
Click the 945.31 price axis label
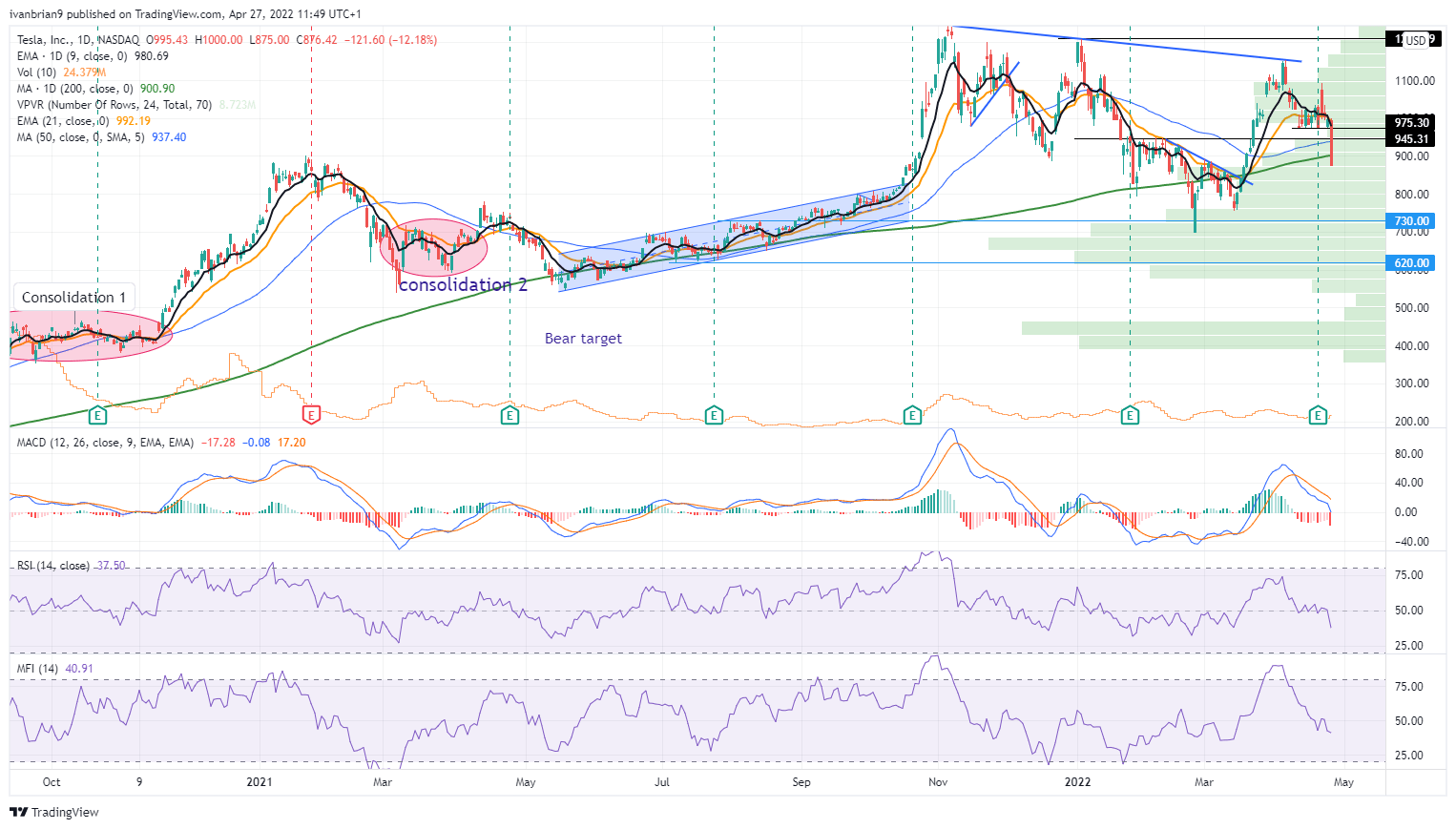click(1411, 139)
